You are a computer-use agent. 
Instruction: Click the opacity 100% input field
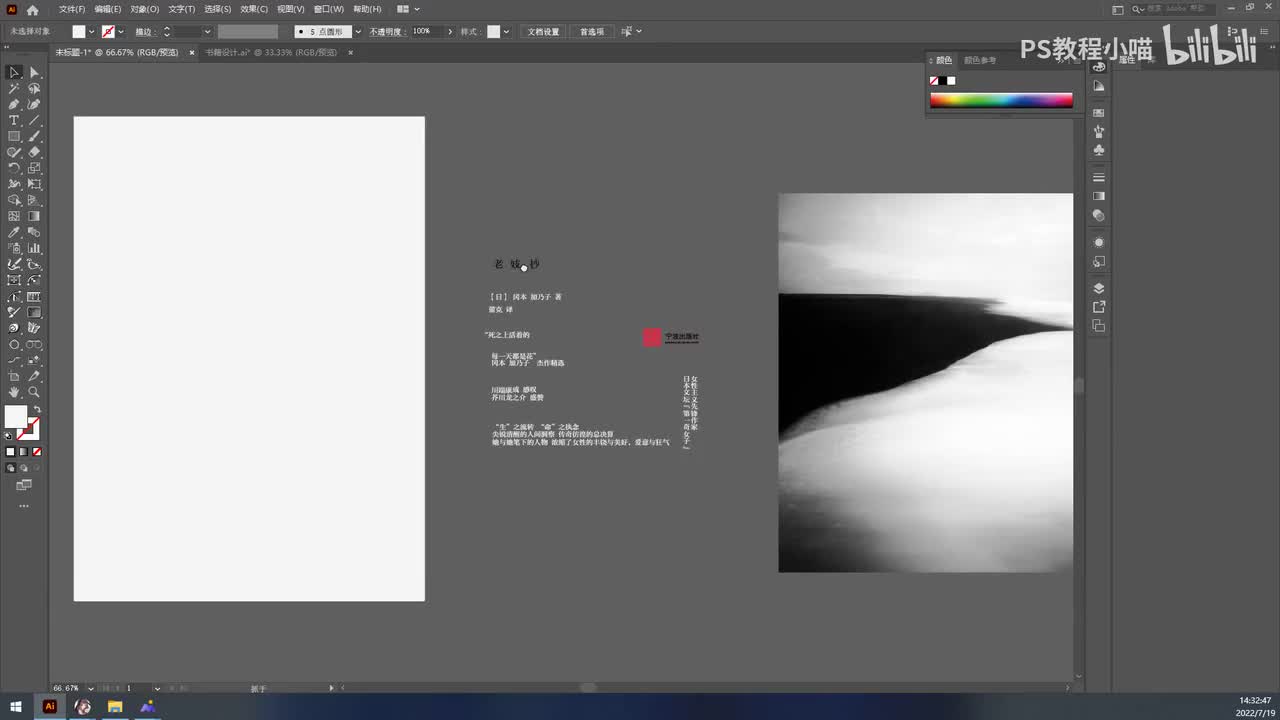(x=426, y=32)
